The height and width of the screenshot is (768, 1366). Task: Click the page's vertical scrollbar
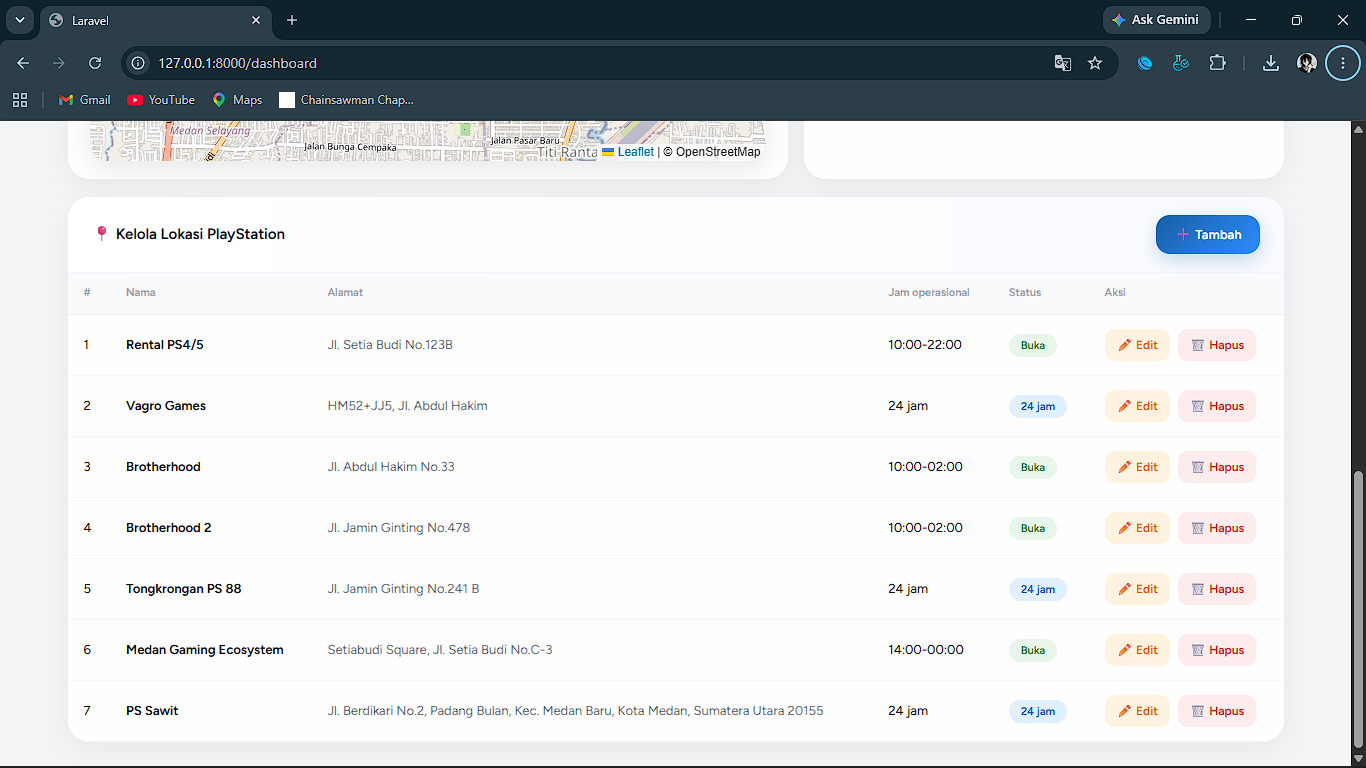pos(1358,610)
